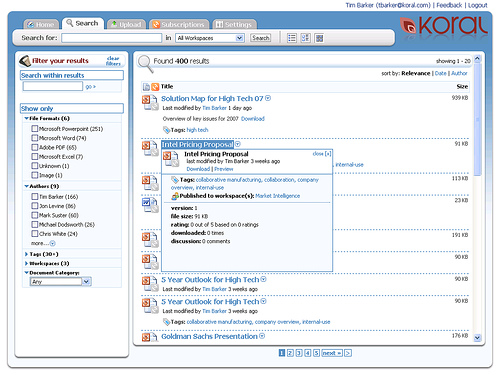Image resolution: width=500 pixels, height=375 pixels.
Task: Click the next page link
Action: pos(332,353)
